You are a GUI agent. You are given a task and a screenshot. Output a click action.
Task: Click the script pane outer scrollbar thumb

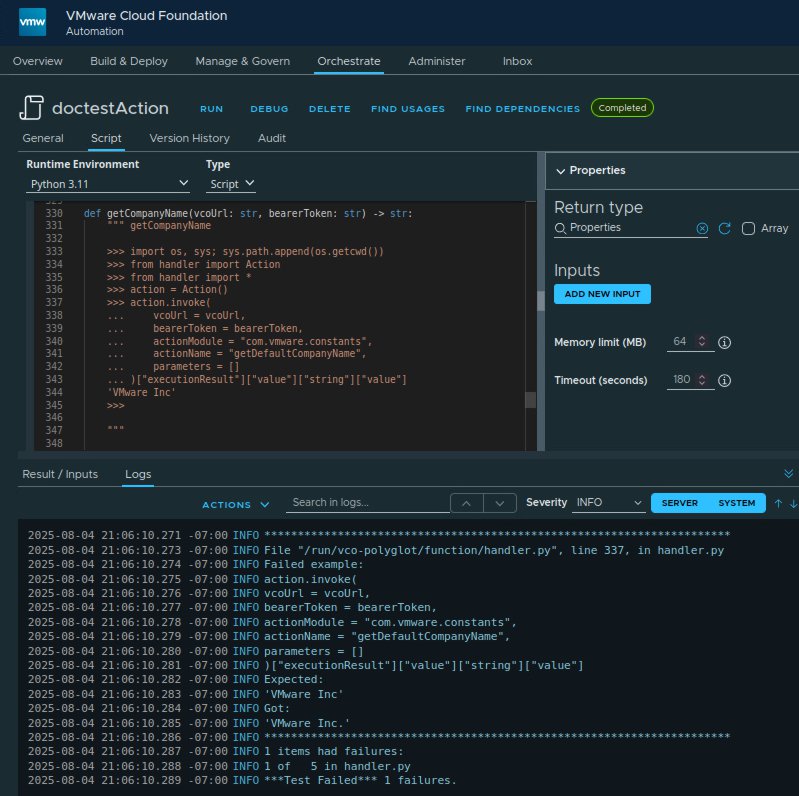pos(541,301)
